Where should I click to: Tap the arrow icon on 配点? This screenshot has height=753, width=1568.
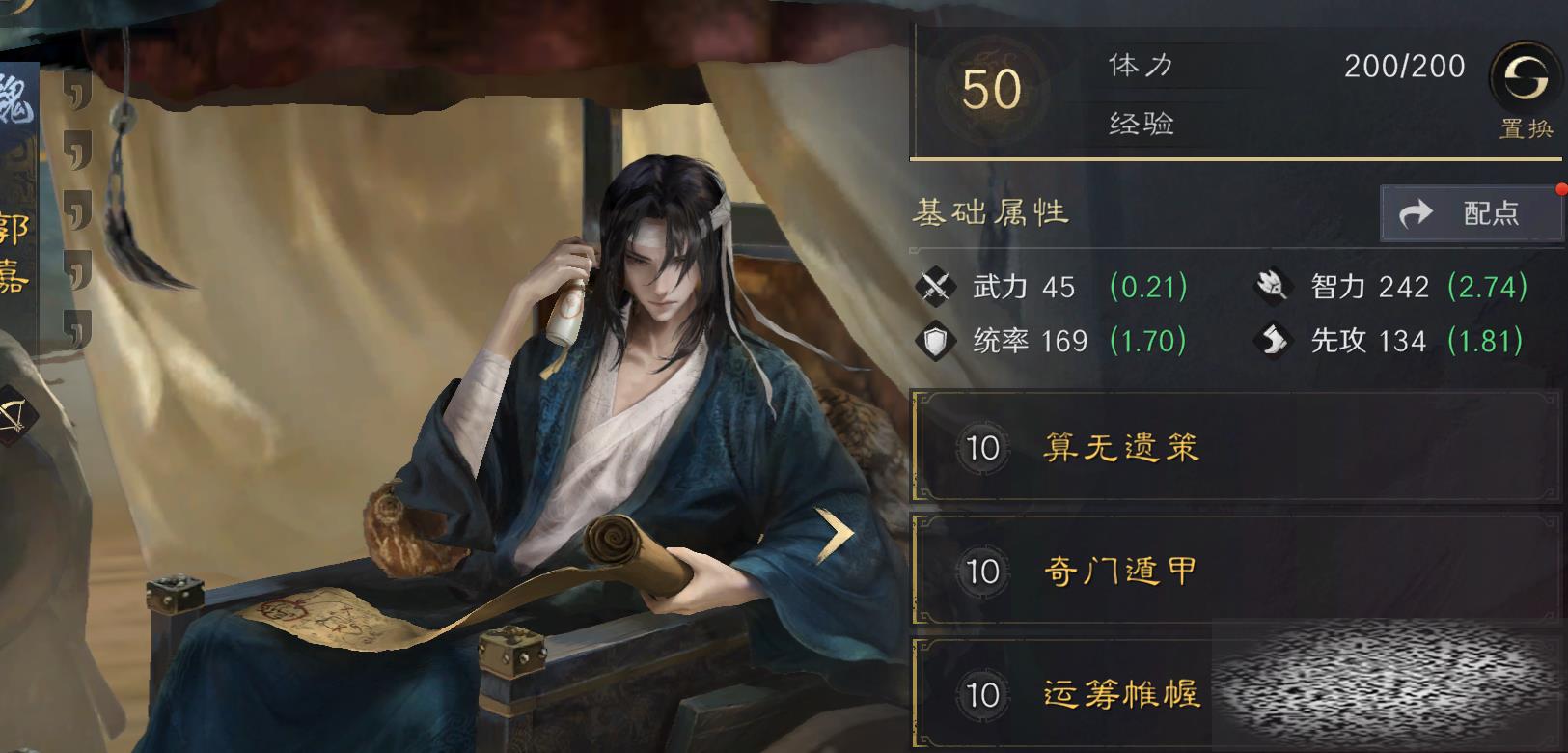tap(1417, 213)
